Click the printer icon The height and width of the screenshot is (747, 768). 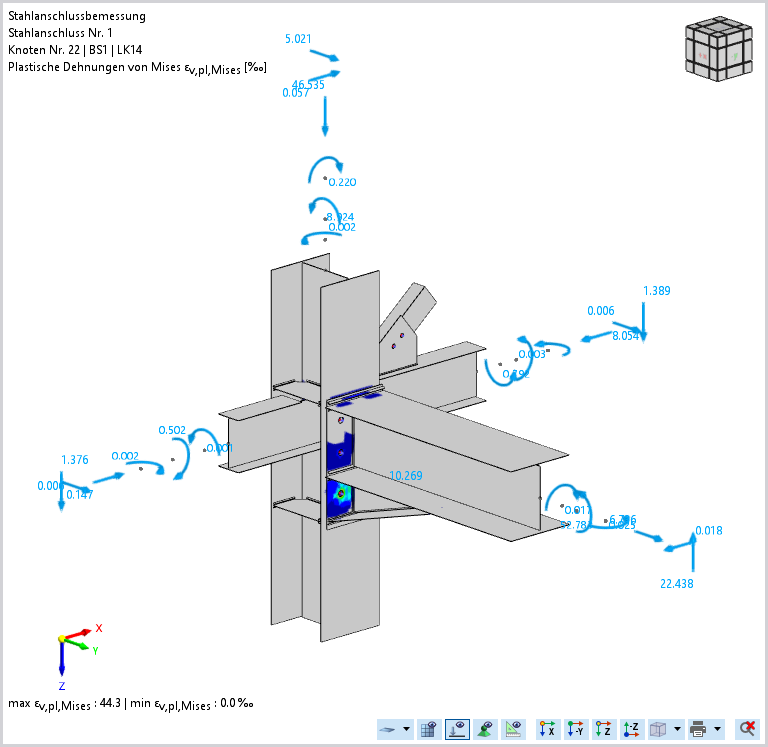(698, 729)
